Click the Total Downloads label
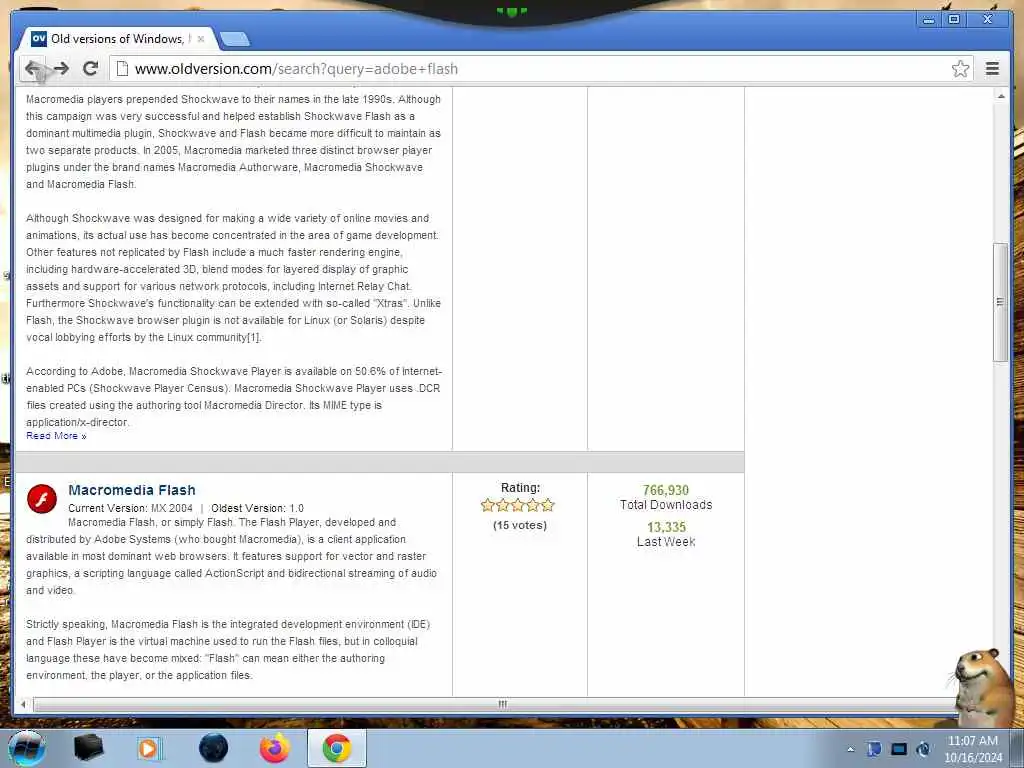1024x768 pixels. pos(665,505)
